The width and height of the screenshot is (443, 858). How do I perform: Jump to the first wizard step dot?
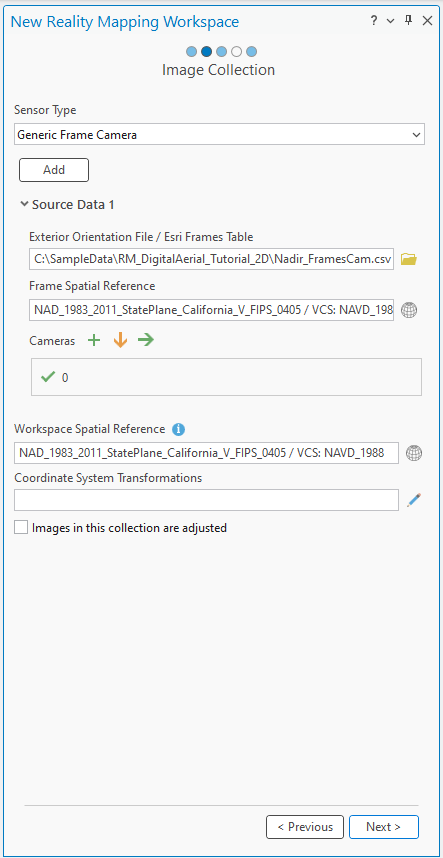tap(191, 52)
